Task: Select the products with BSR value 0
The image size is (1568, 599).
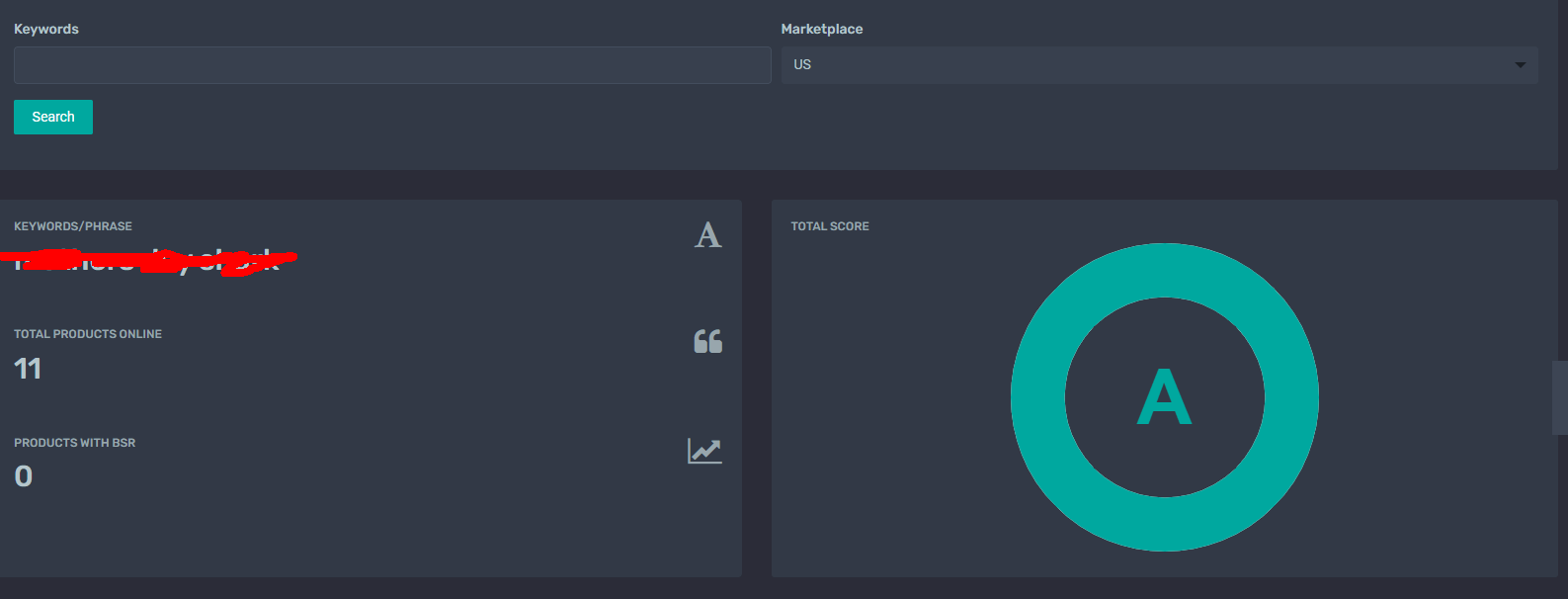Action: click(24, 476)
